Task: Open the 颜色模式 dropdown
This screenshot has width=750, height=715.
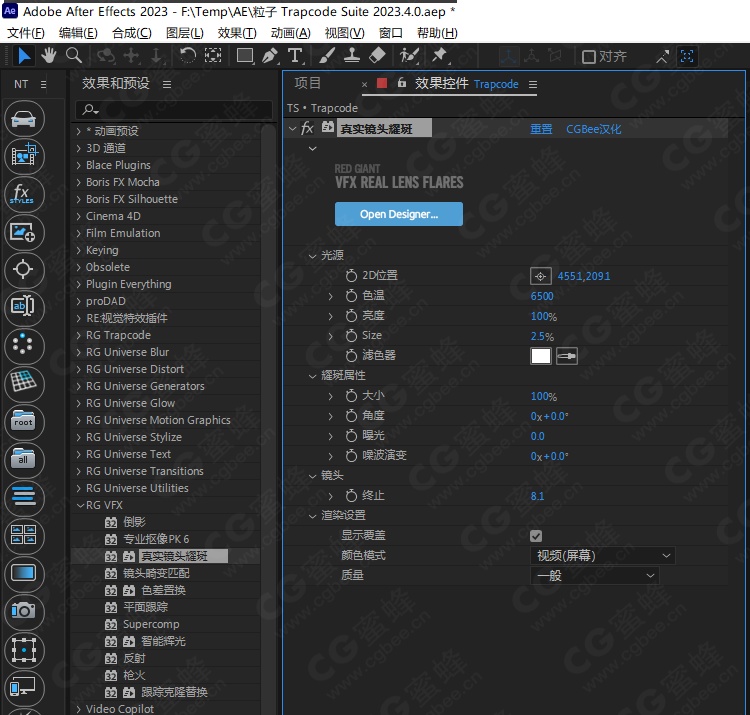Action: coord(603,556)
